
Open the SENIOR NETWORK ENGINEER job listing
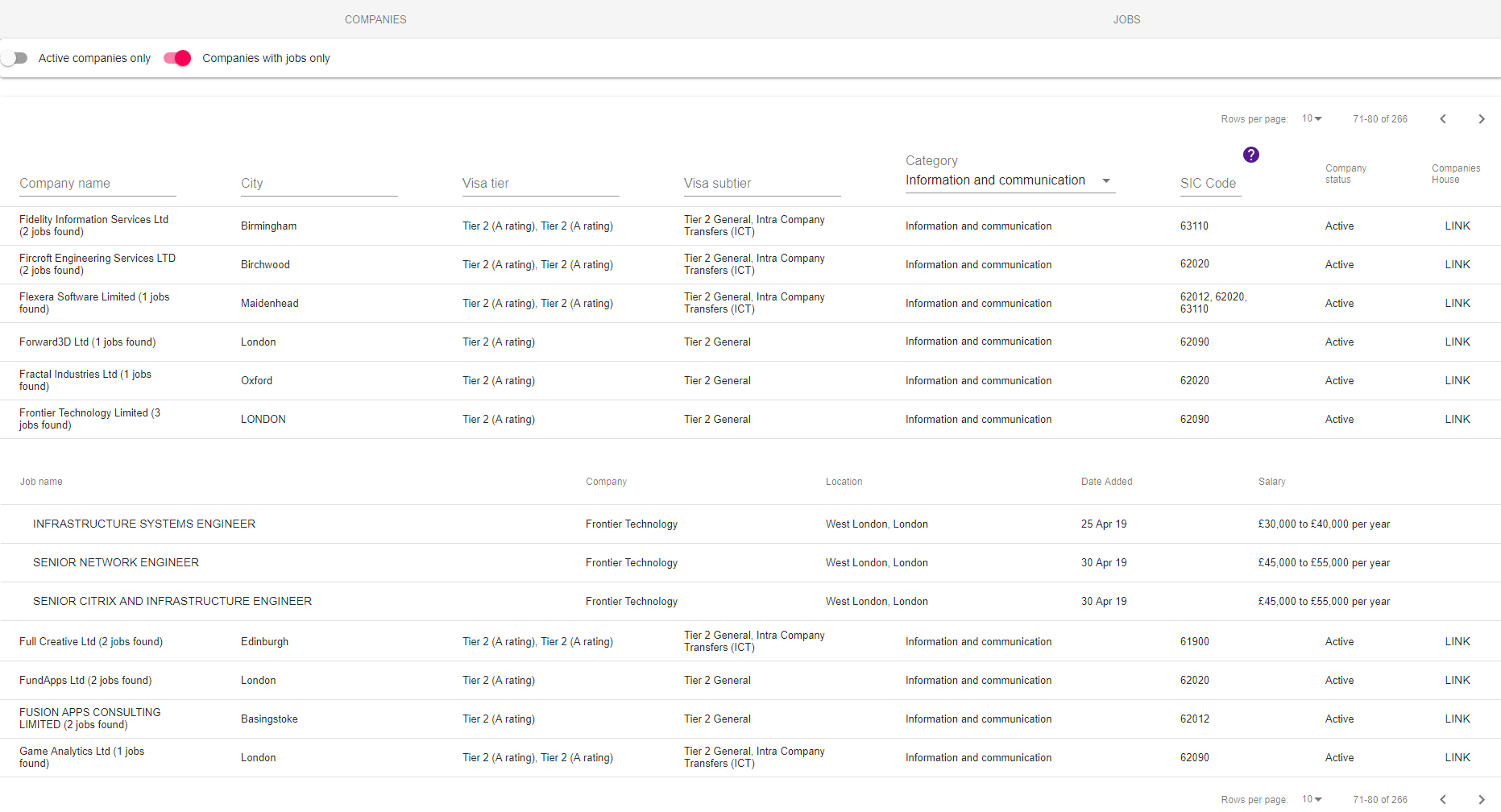tap(116, 563)
